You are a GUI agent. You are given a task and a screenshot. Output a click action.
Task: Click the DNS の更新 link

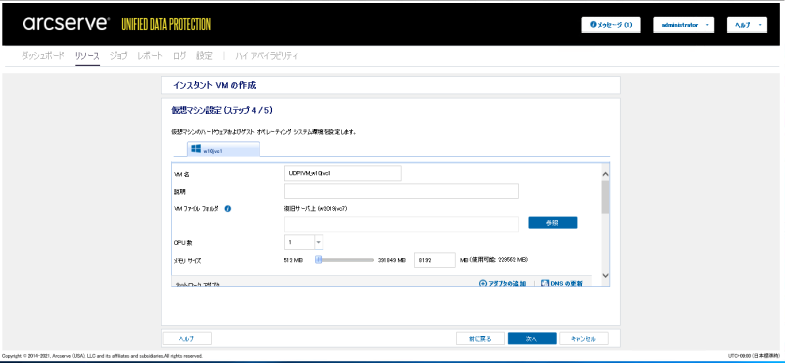[x=562, y=283]
